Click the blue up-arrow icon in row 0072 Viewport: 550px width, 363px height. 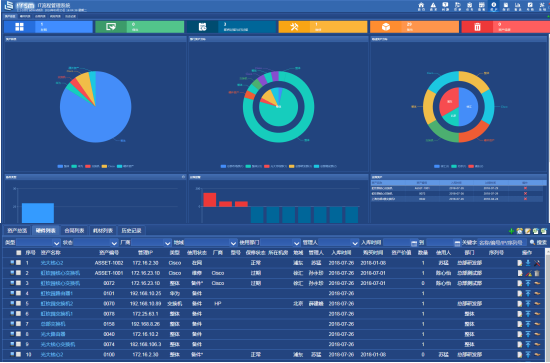tap(528, 283)
